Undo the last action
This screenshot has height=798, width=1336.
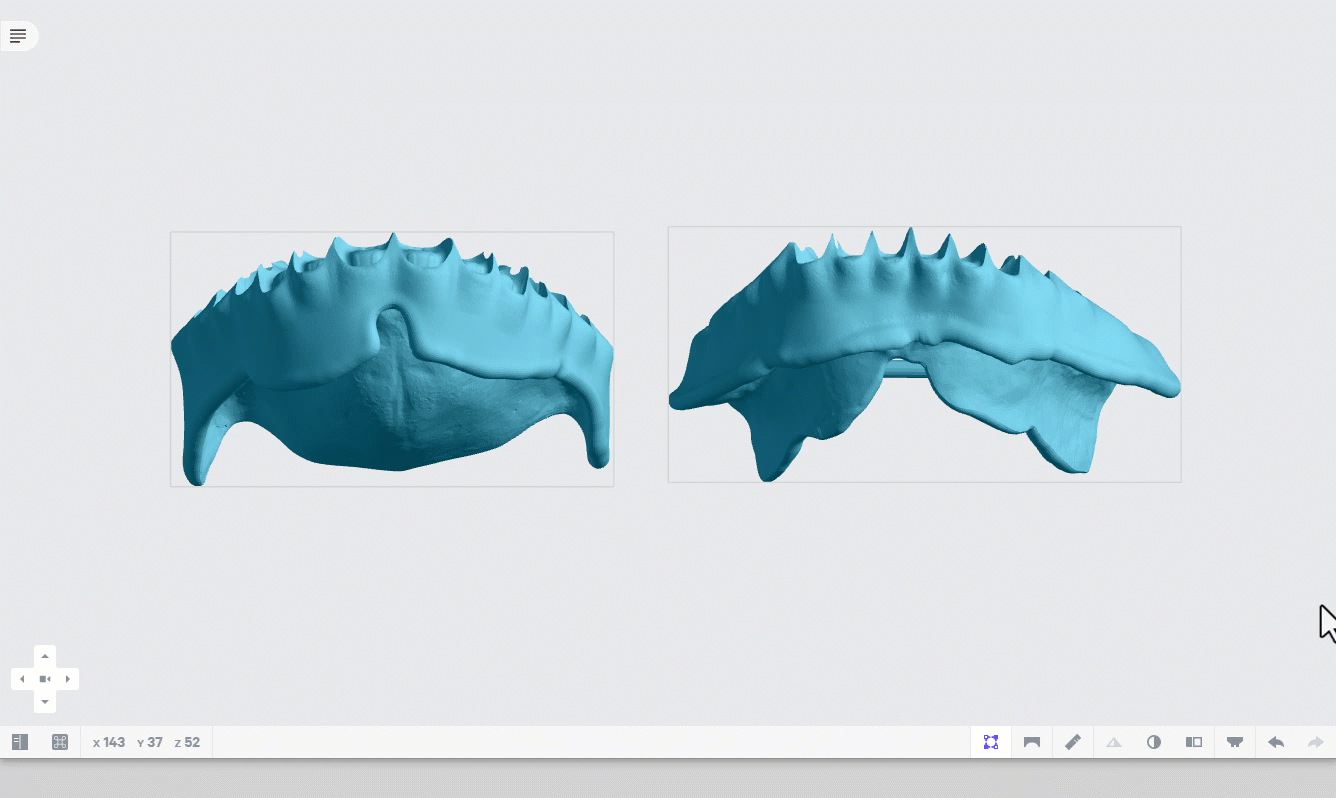tap(1276, 742)
